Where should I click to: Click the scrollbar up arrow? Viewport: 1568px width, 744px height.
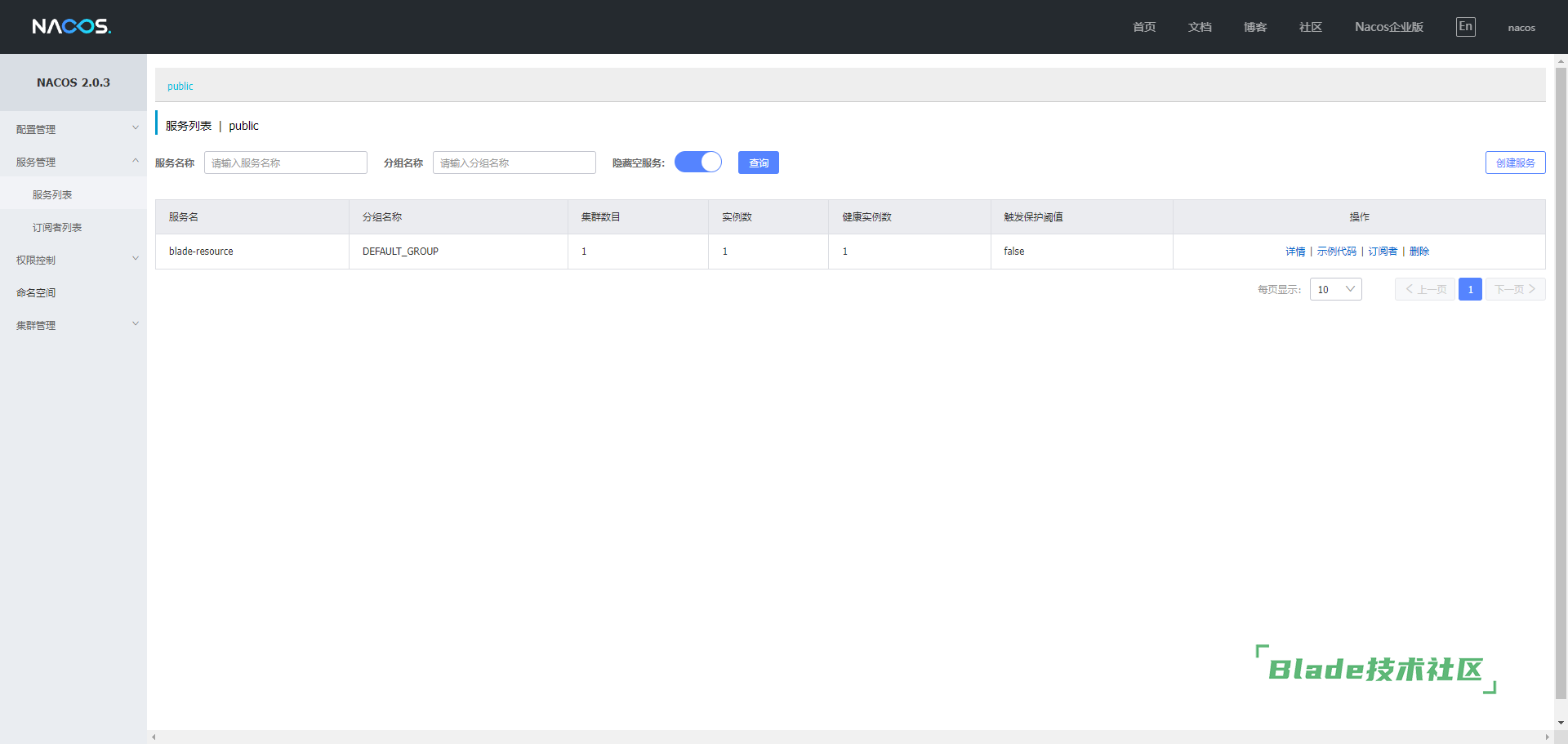click(x=1561, y=61)
